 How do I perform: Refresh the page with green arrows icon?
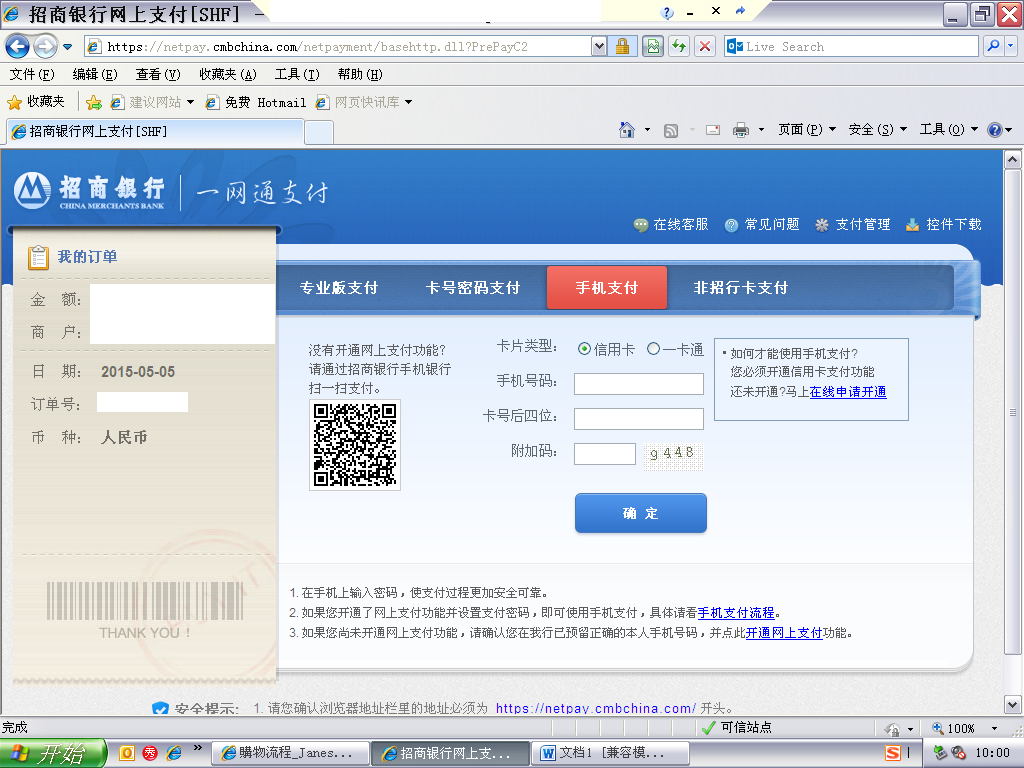(x=679, y=46)
